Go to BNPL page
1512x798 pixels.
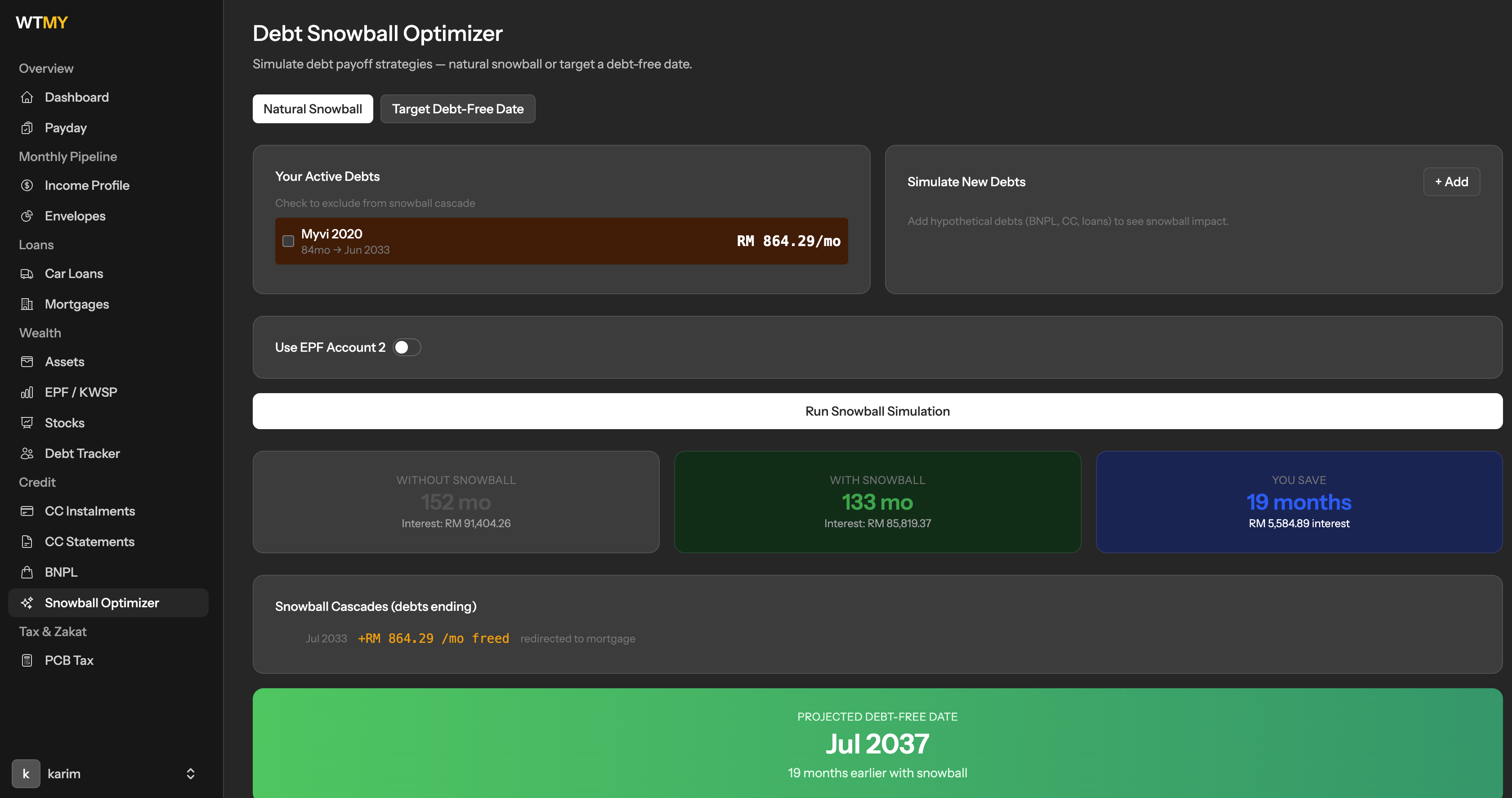click(108, 572)
